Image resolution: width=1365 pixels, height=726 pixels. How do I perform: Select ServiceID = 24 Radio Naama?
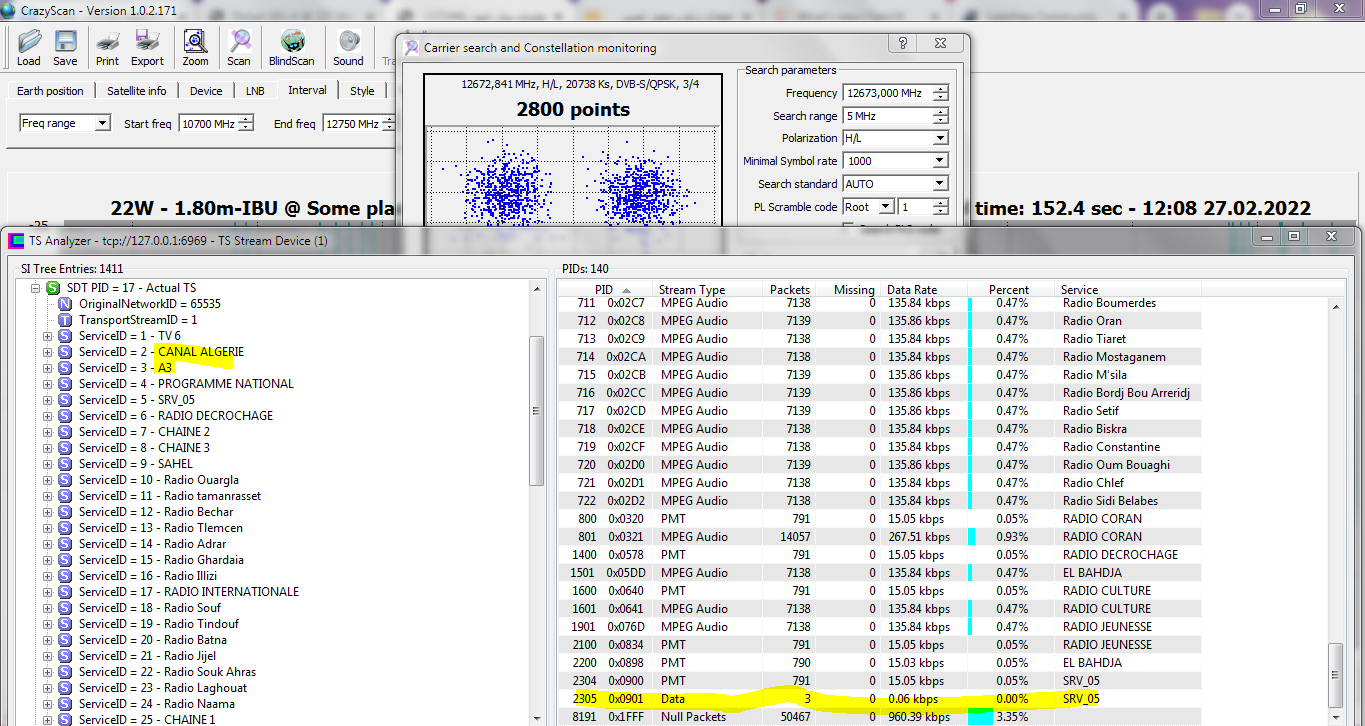157,704
